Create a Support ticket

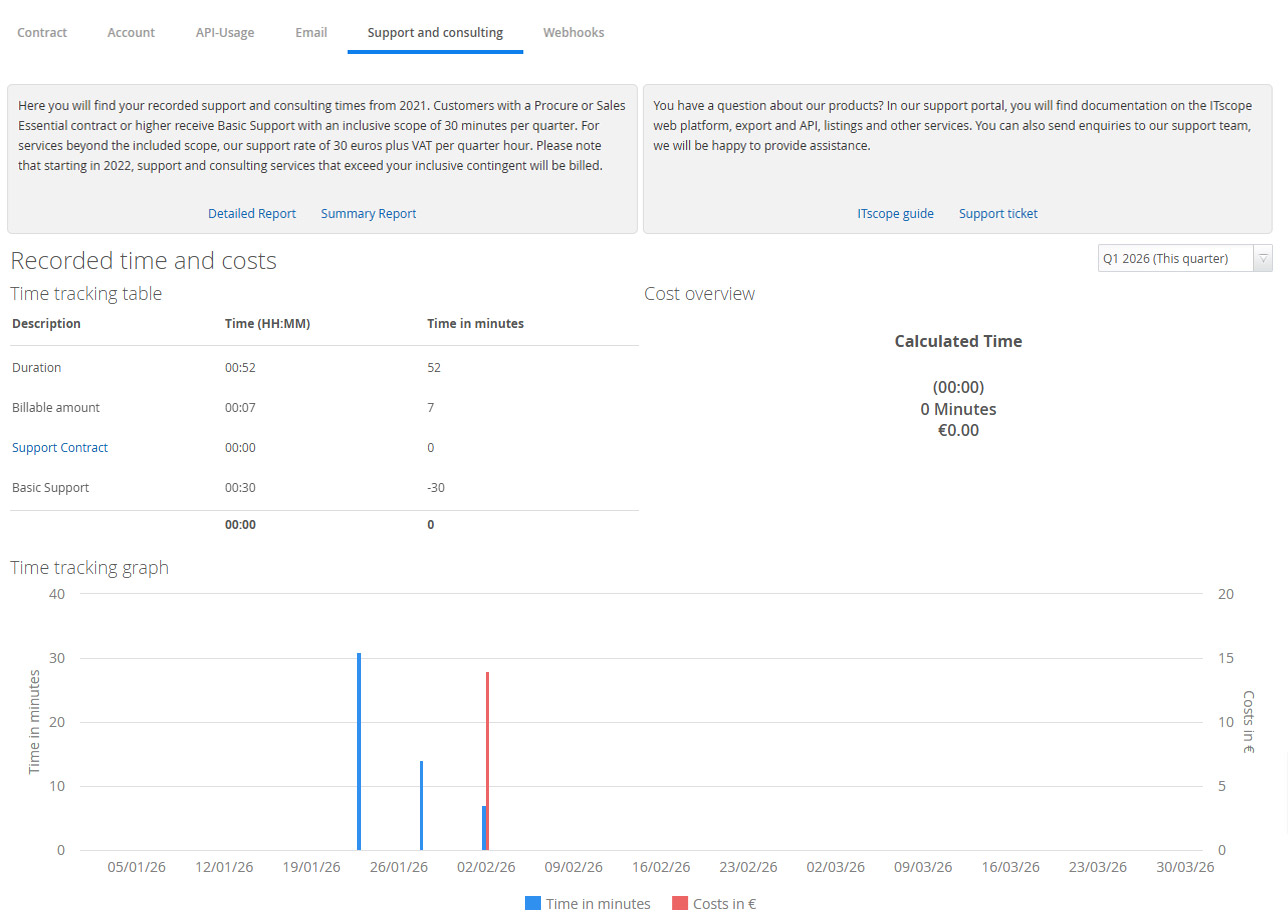tap(997, 213)
